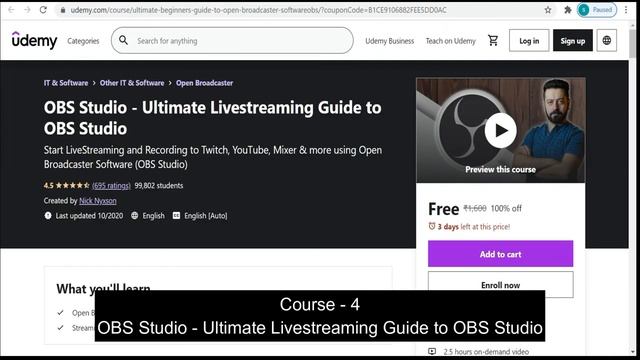Click the page vertical scrollbar
The height and width of the screenshot is (360, 640).
tap(633, 188)
